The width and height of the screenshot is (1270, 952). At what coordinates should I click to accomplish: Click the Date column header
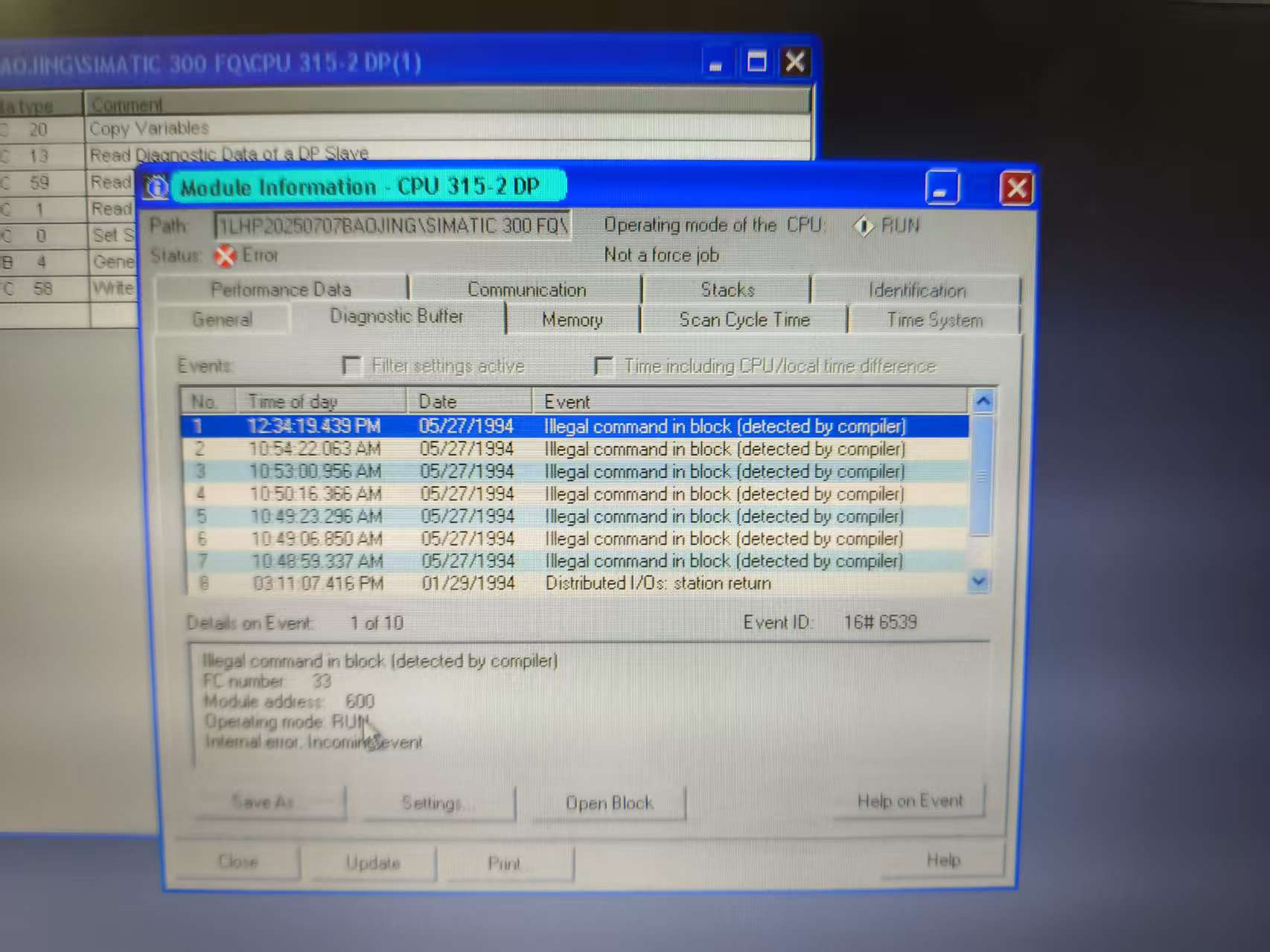[x=470, y=402]
